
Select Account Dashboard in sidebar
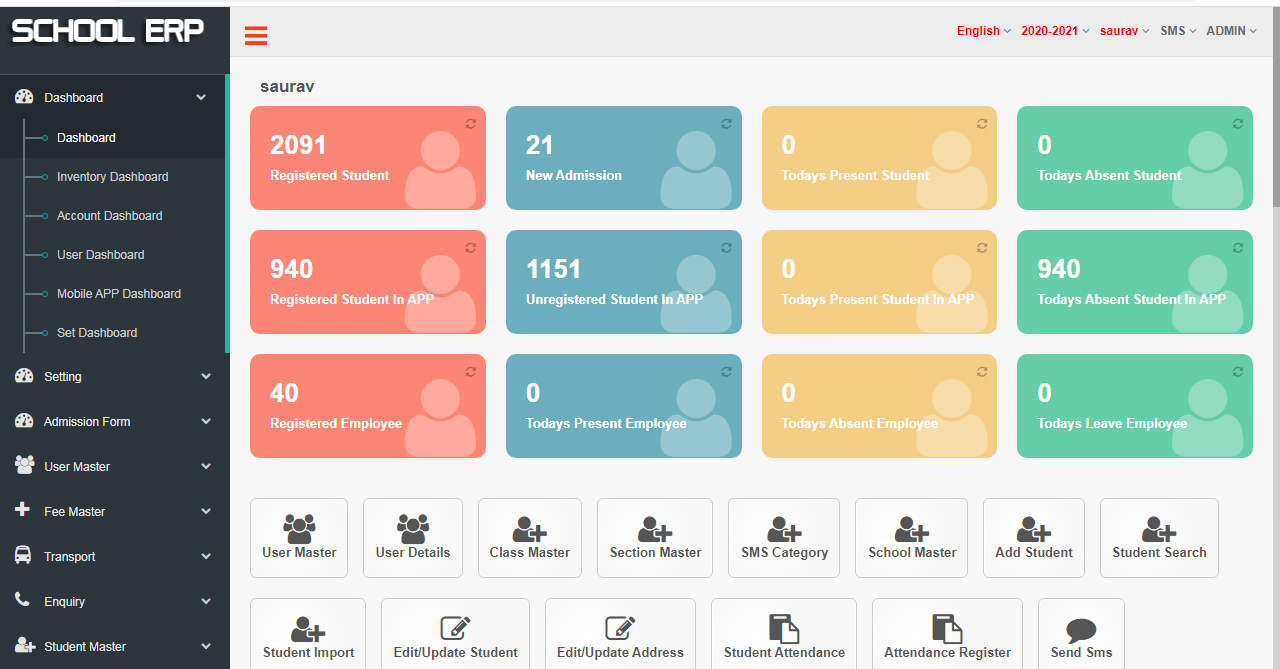coord(109,215)
